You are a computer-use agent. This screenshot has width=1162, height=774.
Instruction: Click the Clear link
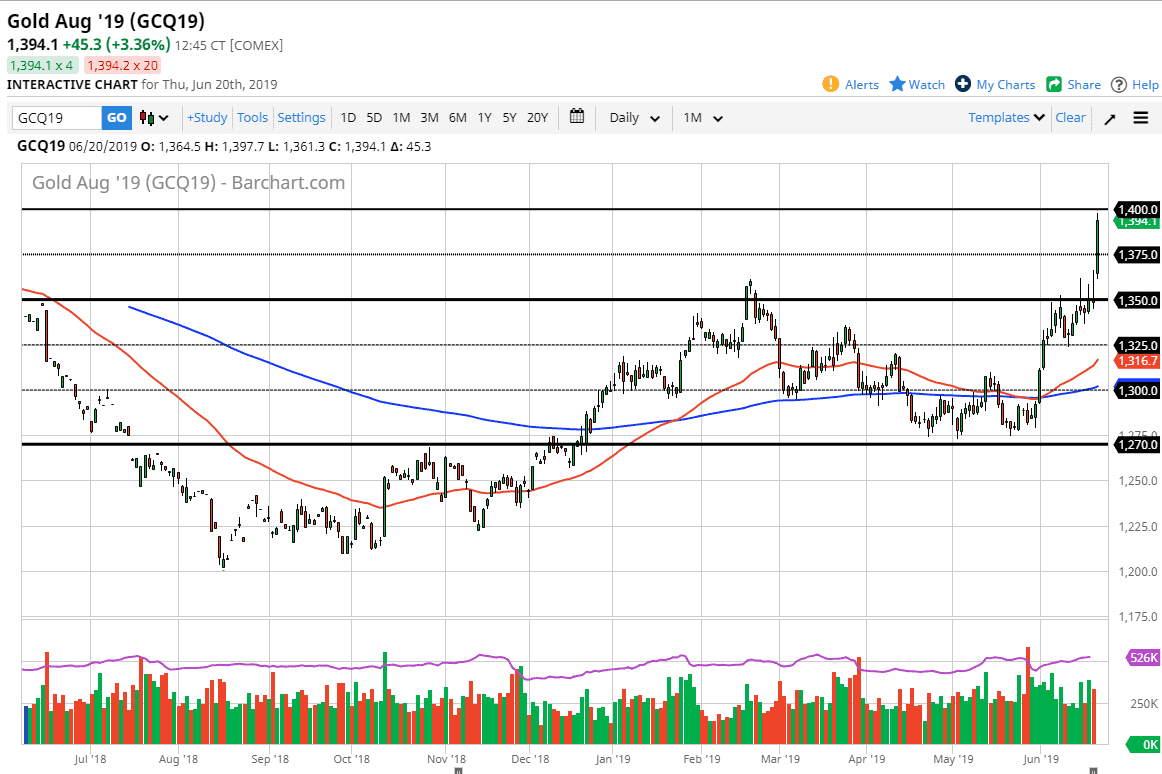pyautogui.click(x=1070, y=118)
